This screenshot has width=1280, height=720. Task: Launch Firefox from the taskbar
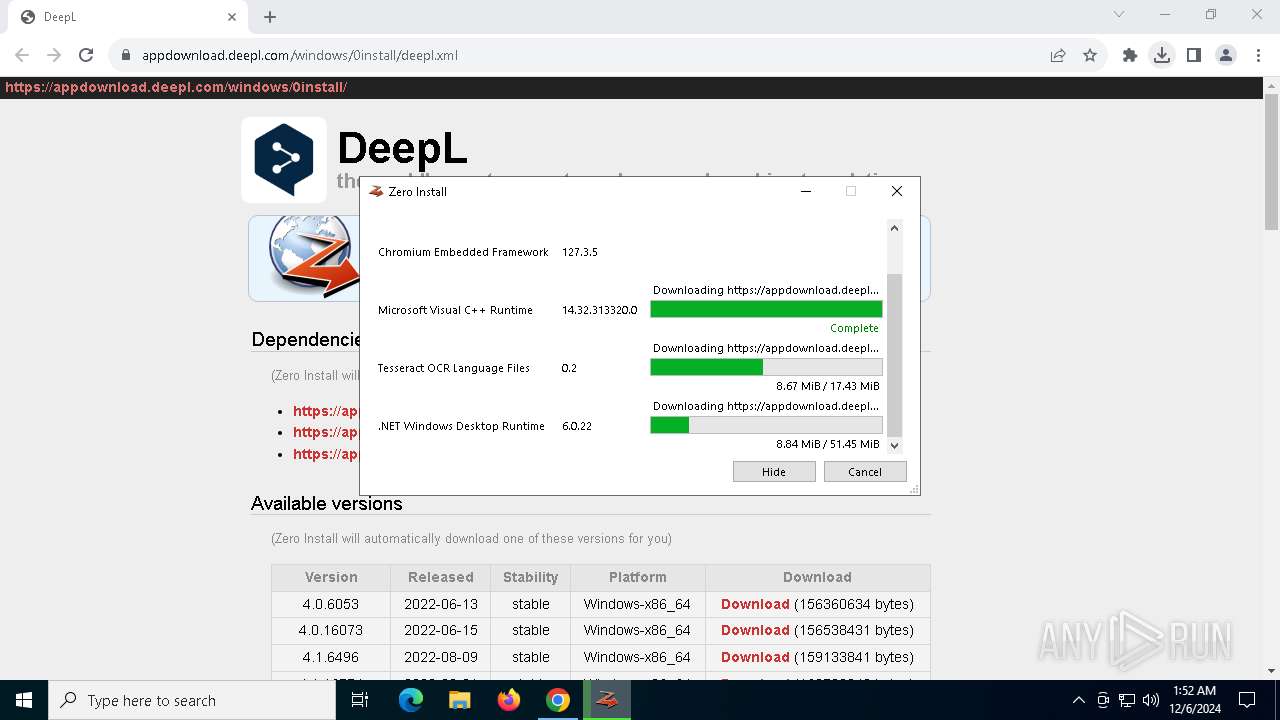point(509,700)
